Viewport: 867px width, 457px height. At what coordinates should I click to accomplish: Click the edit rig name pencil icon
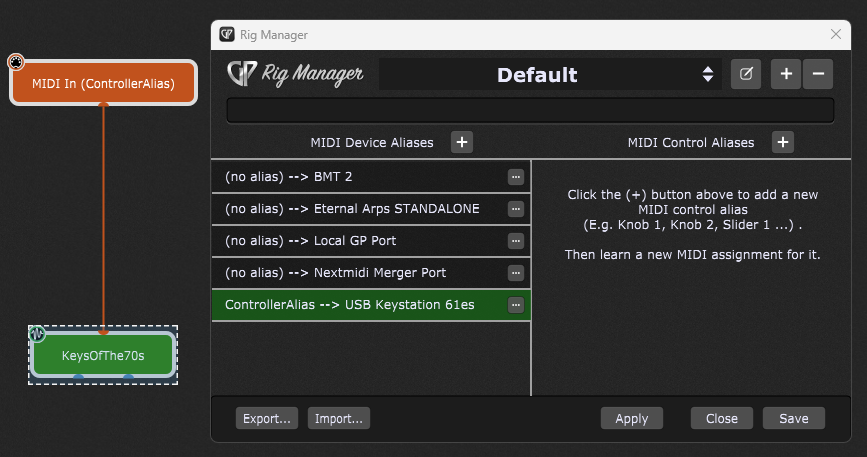(746, 74)
